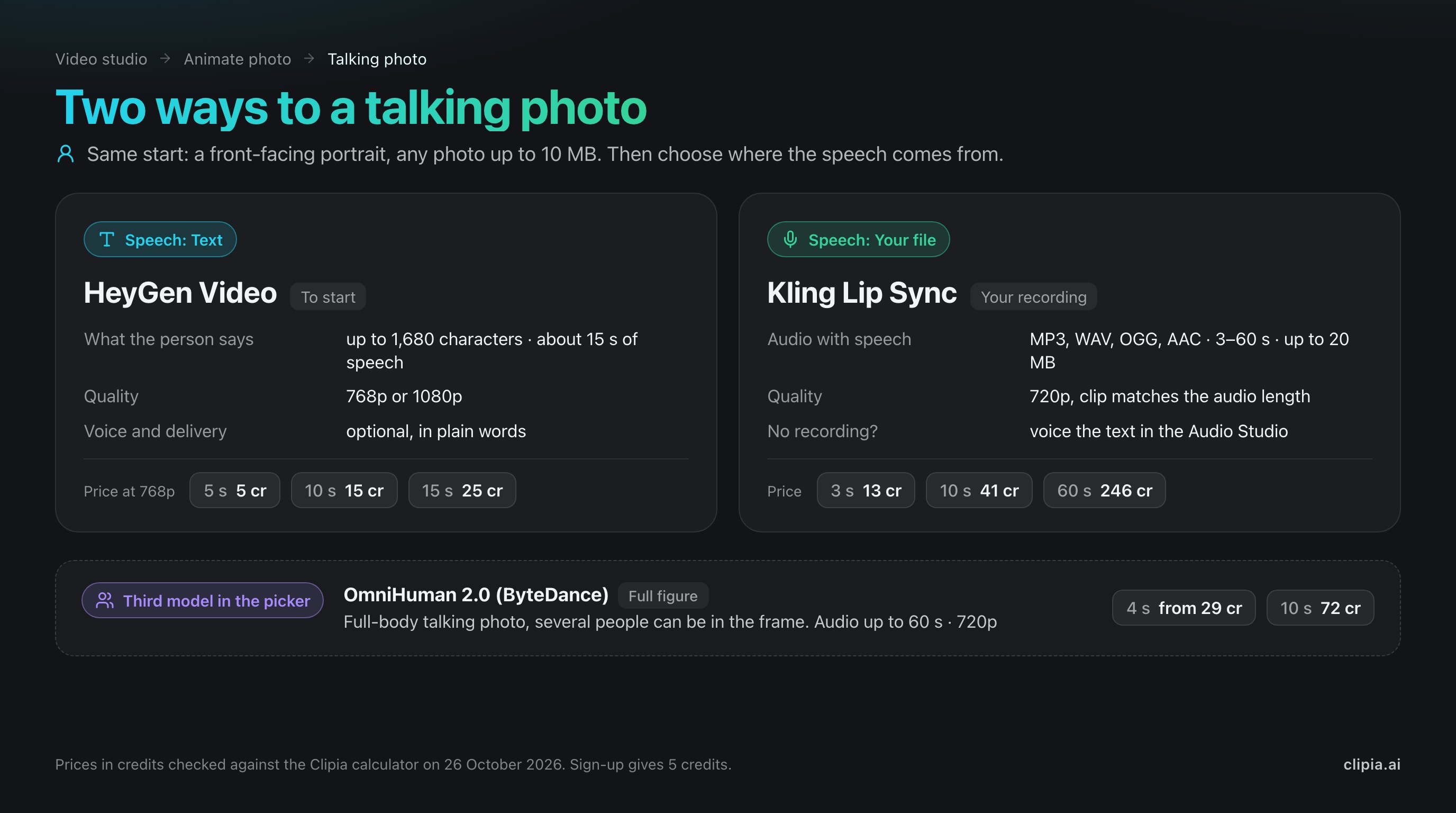Click the person icon beside the subtitle
Screen dimensions: 1456x813
(66, 154)
